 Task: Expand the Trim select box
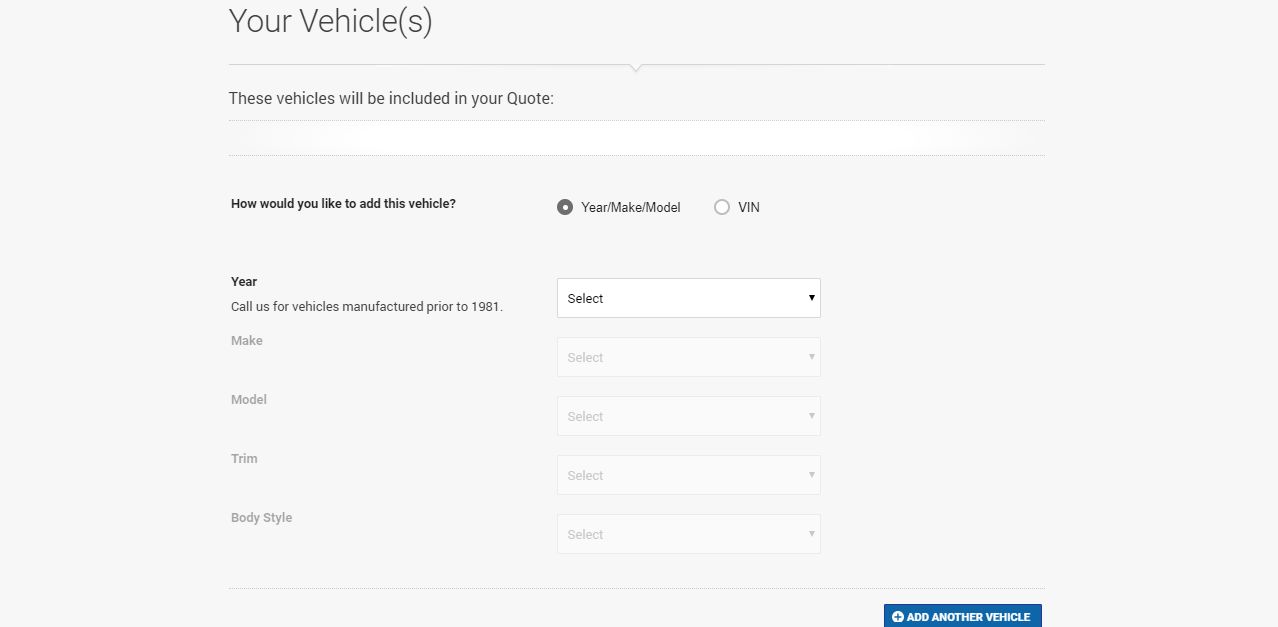tap(688, 475)
